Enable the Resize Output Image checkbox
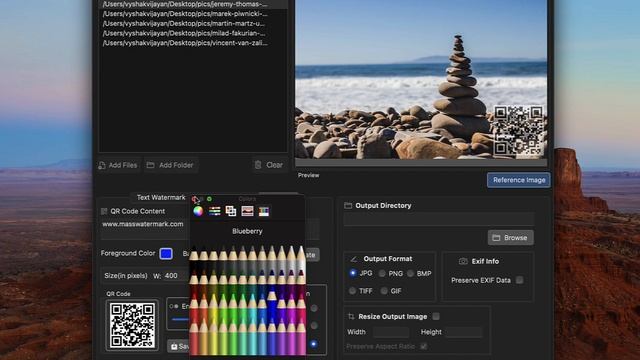Screen dimensions: 640x360 (436, 316)
